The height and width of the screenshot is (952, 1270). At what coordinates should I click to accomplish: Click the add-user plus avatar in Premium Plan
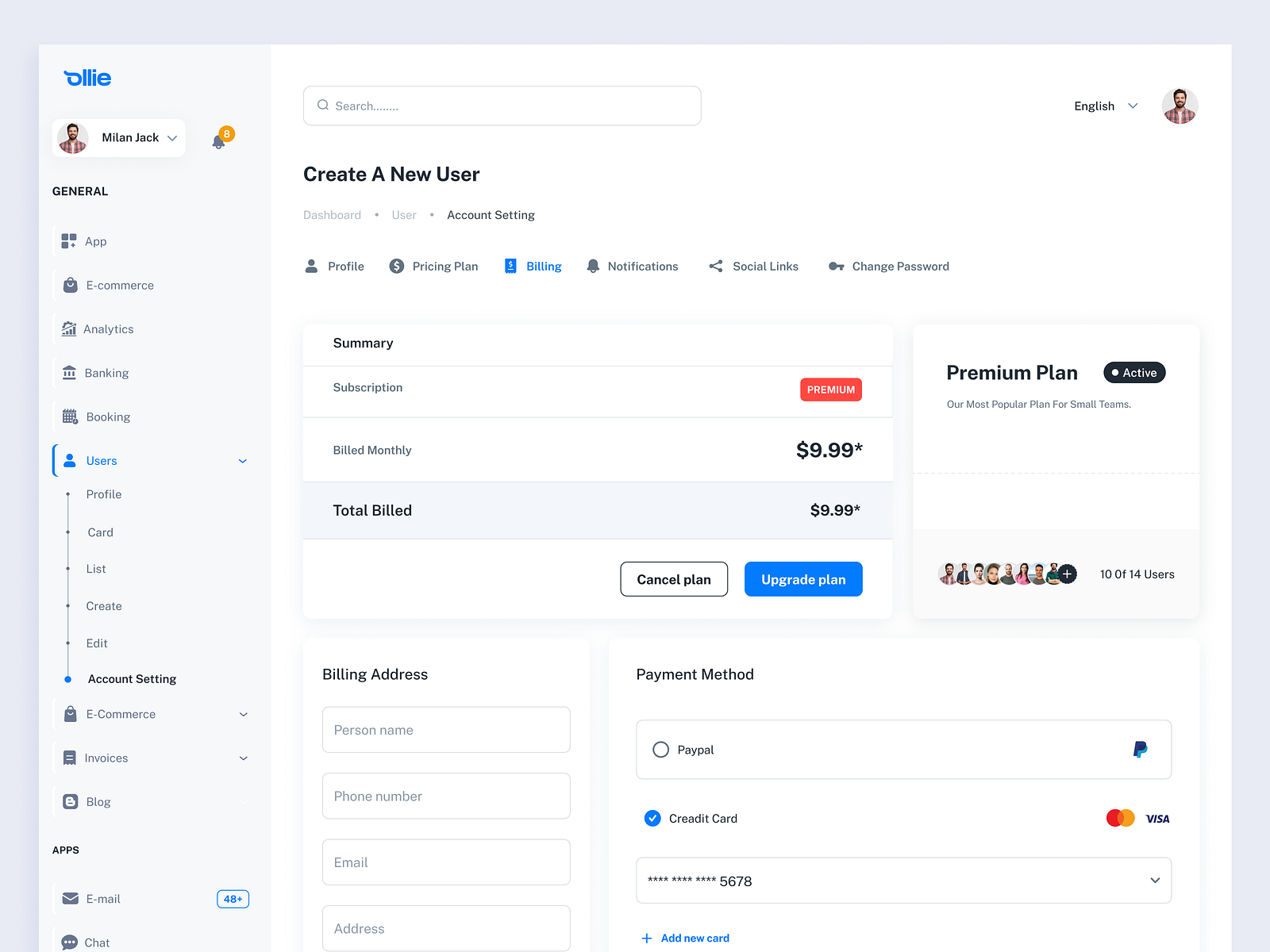[1067, 574]
